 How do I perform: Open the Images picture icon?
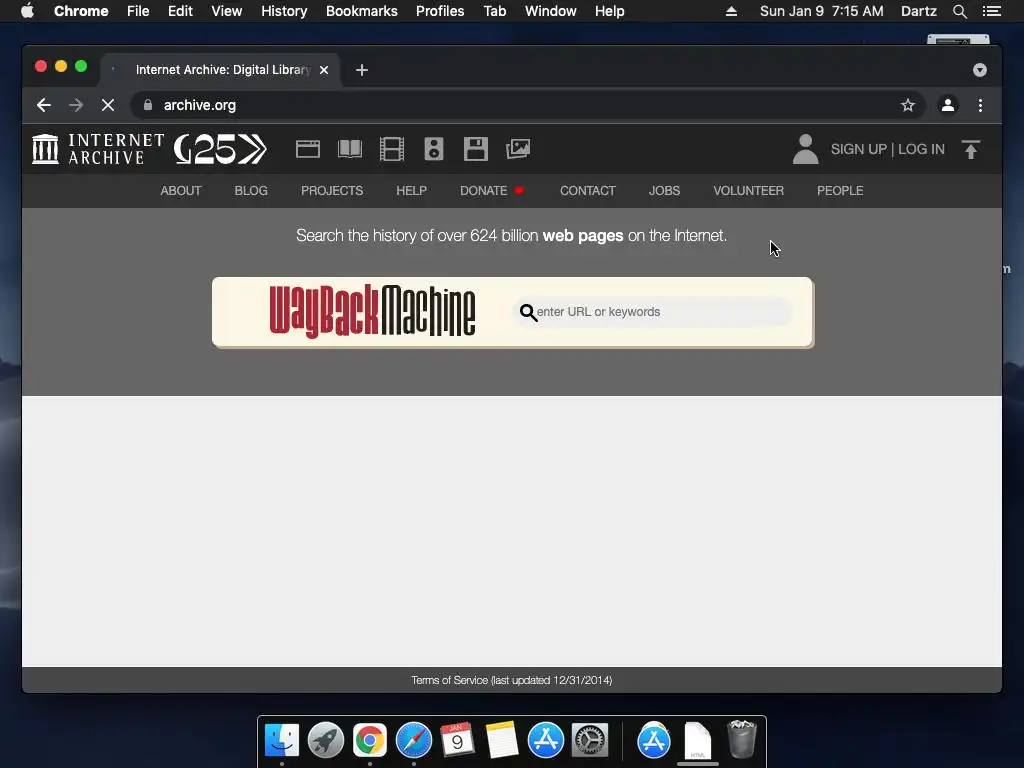(x=518, y=149)
